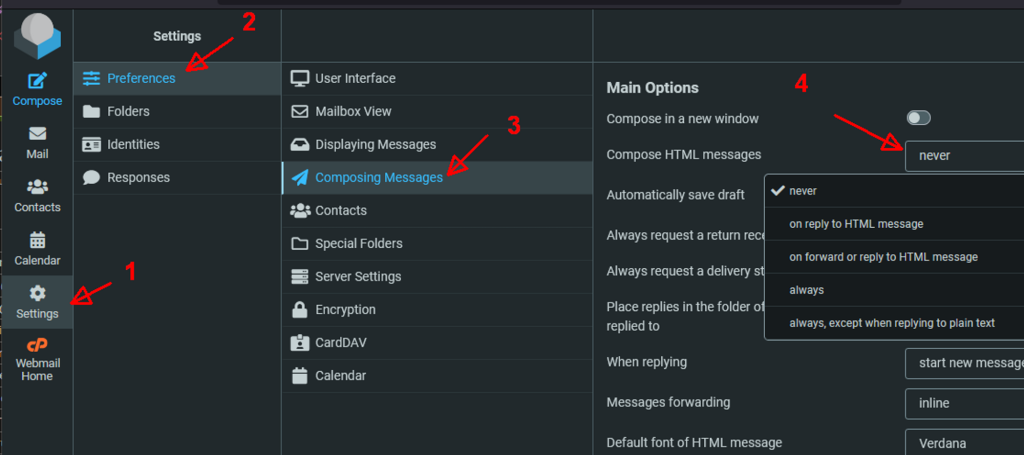Open the Calendar sidebar icon
The width and height of the screenshot is (1024, 455).
point(37,241)
